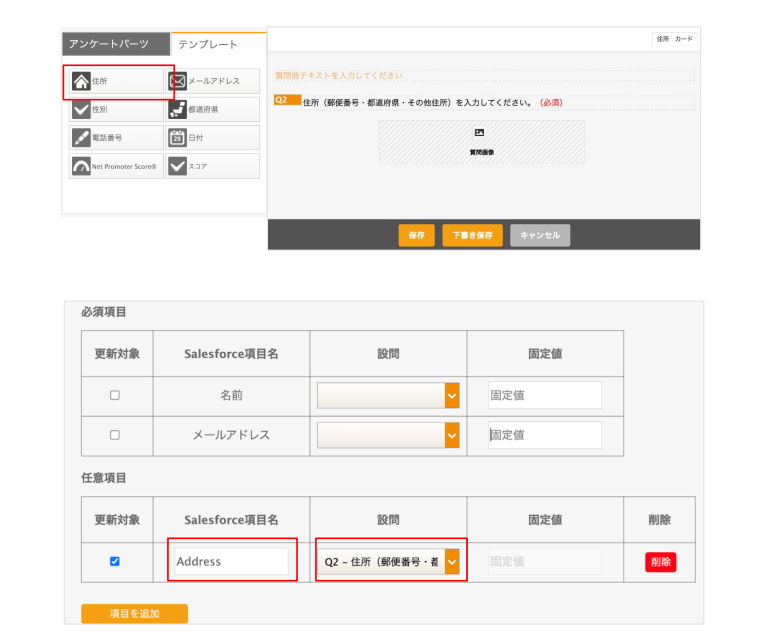This screenshot has width=774, height=636.
Task: Click the 固定値 field in メールアドレス row
Action: [545, 435]
